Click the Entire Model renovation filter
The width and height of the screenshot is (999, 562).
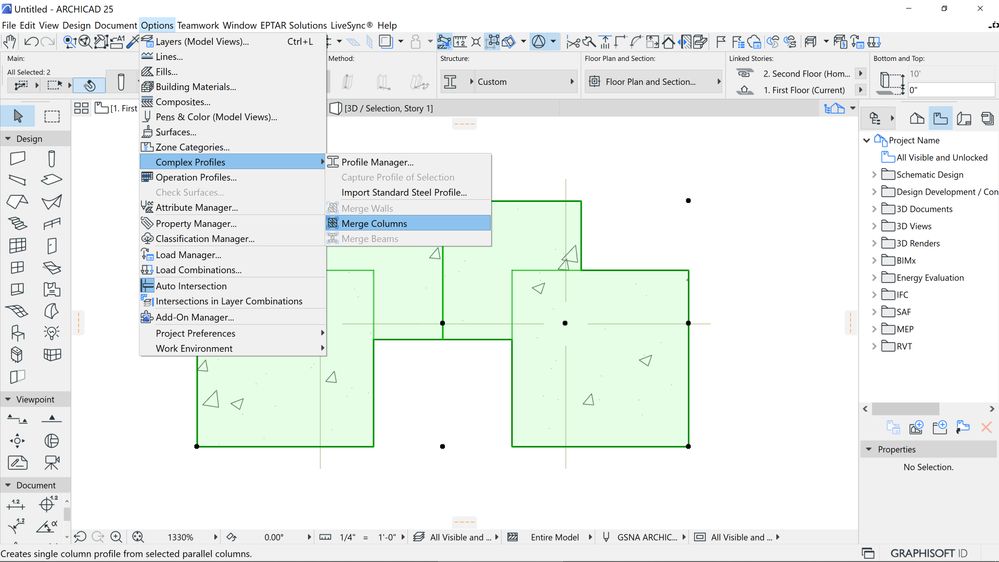click(554, 537)
